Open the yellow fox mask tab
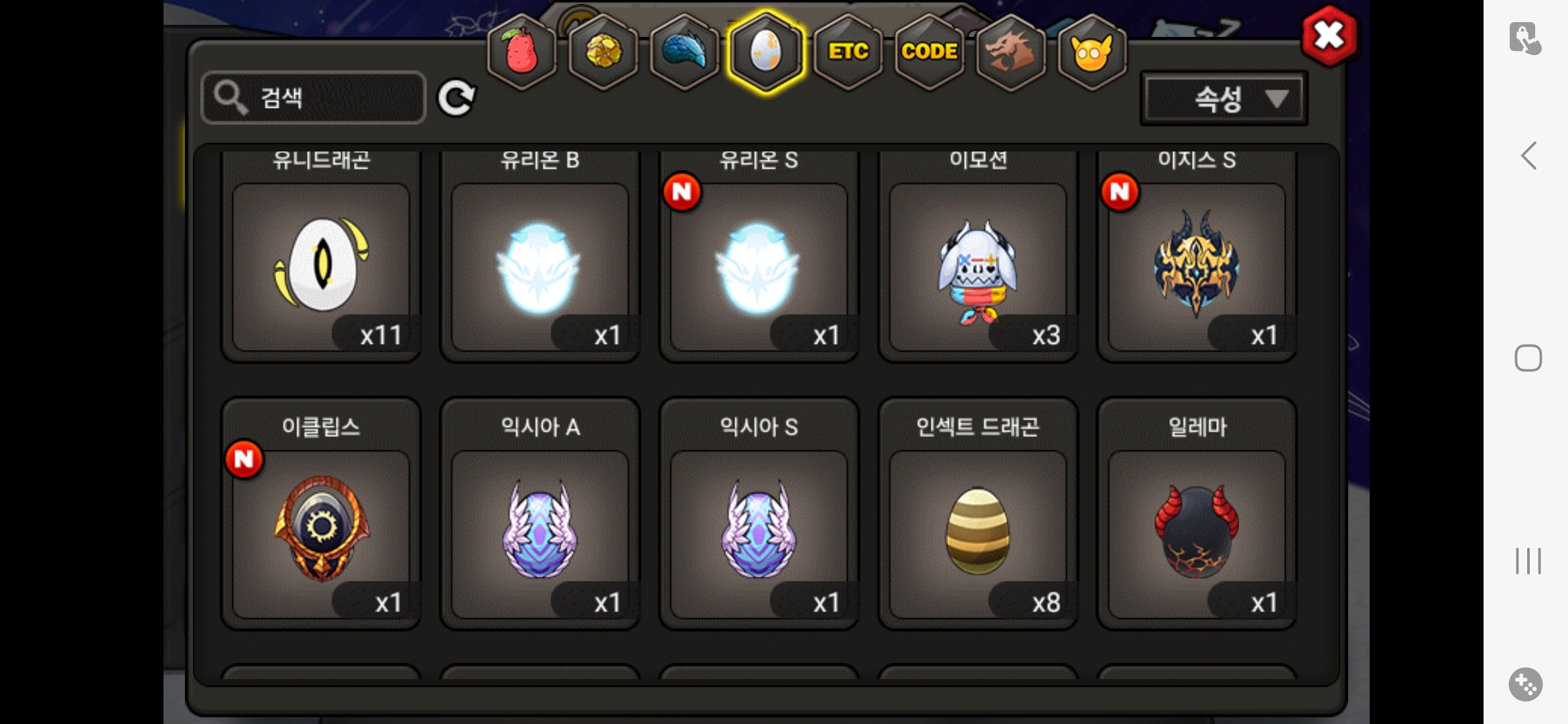 1092,52
